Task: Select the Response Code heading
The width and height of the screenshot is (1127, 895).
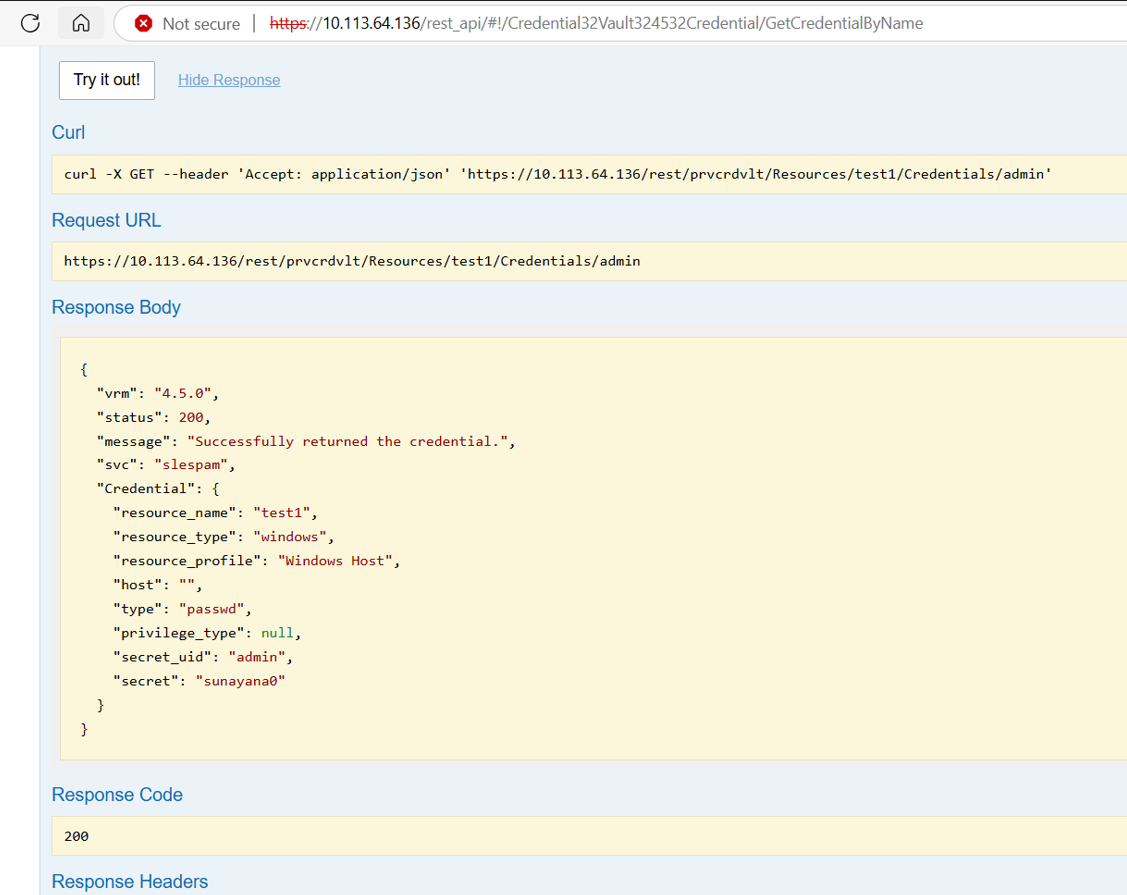Action: pos(117,794)
